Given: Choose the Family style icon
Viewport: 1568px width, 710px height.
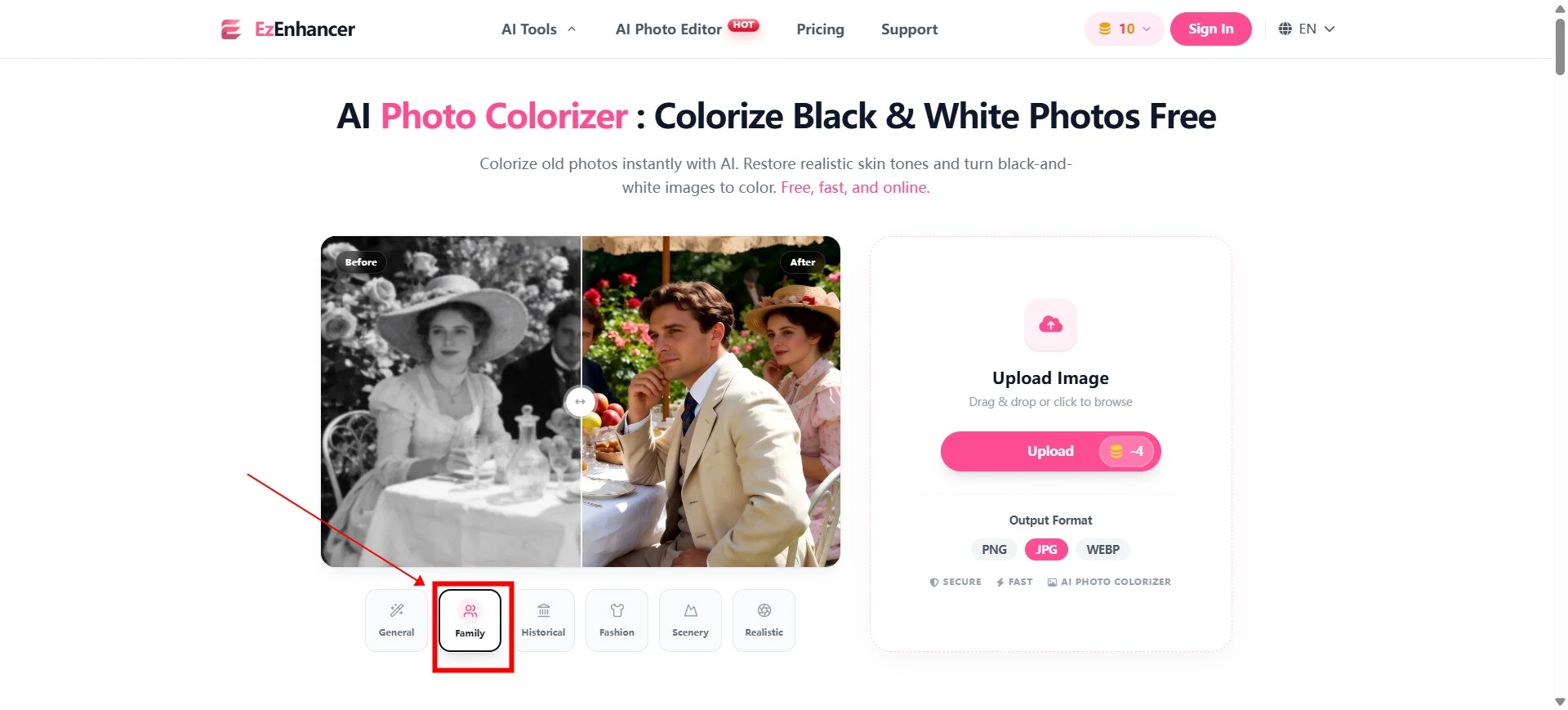Looking at the screenshot, I should [x=470, y=611].
